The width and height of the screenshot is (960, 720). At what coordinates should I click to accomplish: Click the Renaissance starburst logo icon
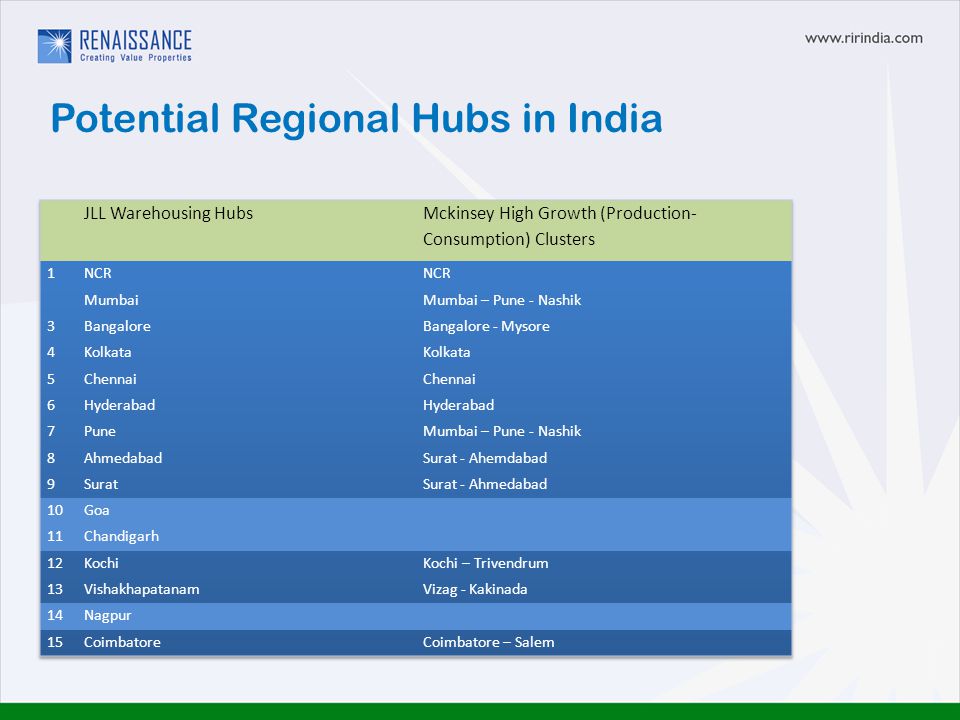54,46
